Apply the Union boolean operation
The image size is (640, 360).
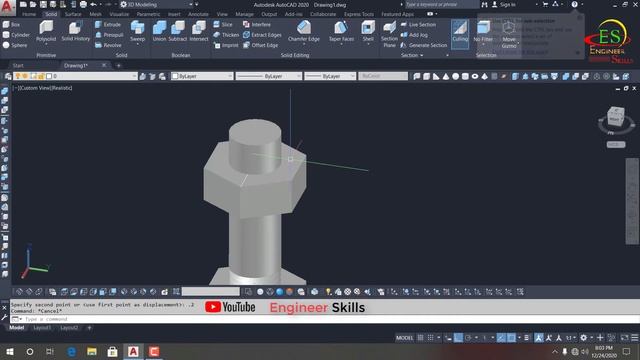point(159,31)
